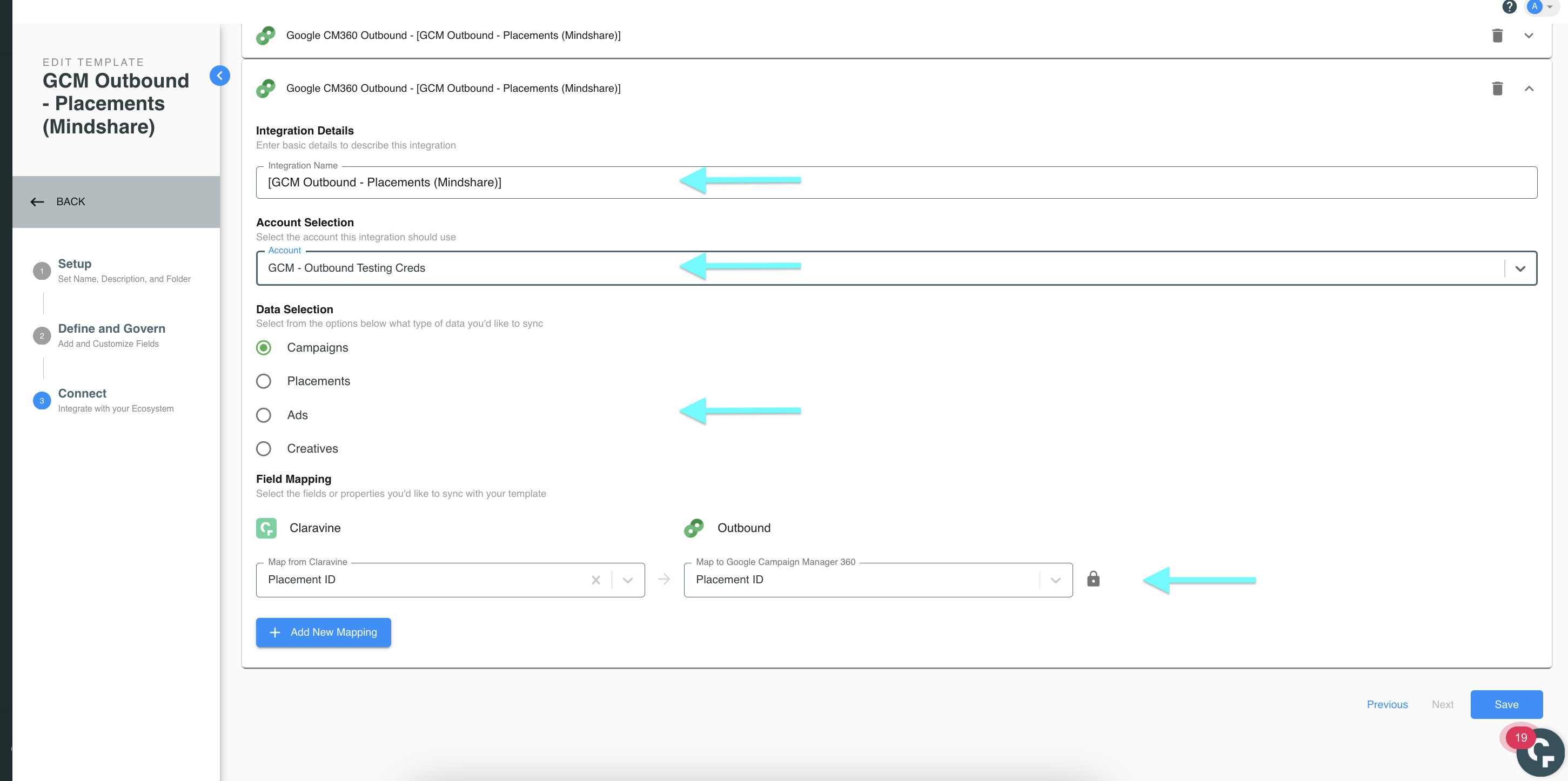Click the Save button

(1506, 704)
